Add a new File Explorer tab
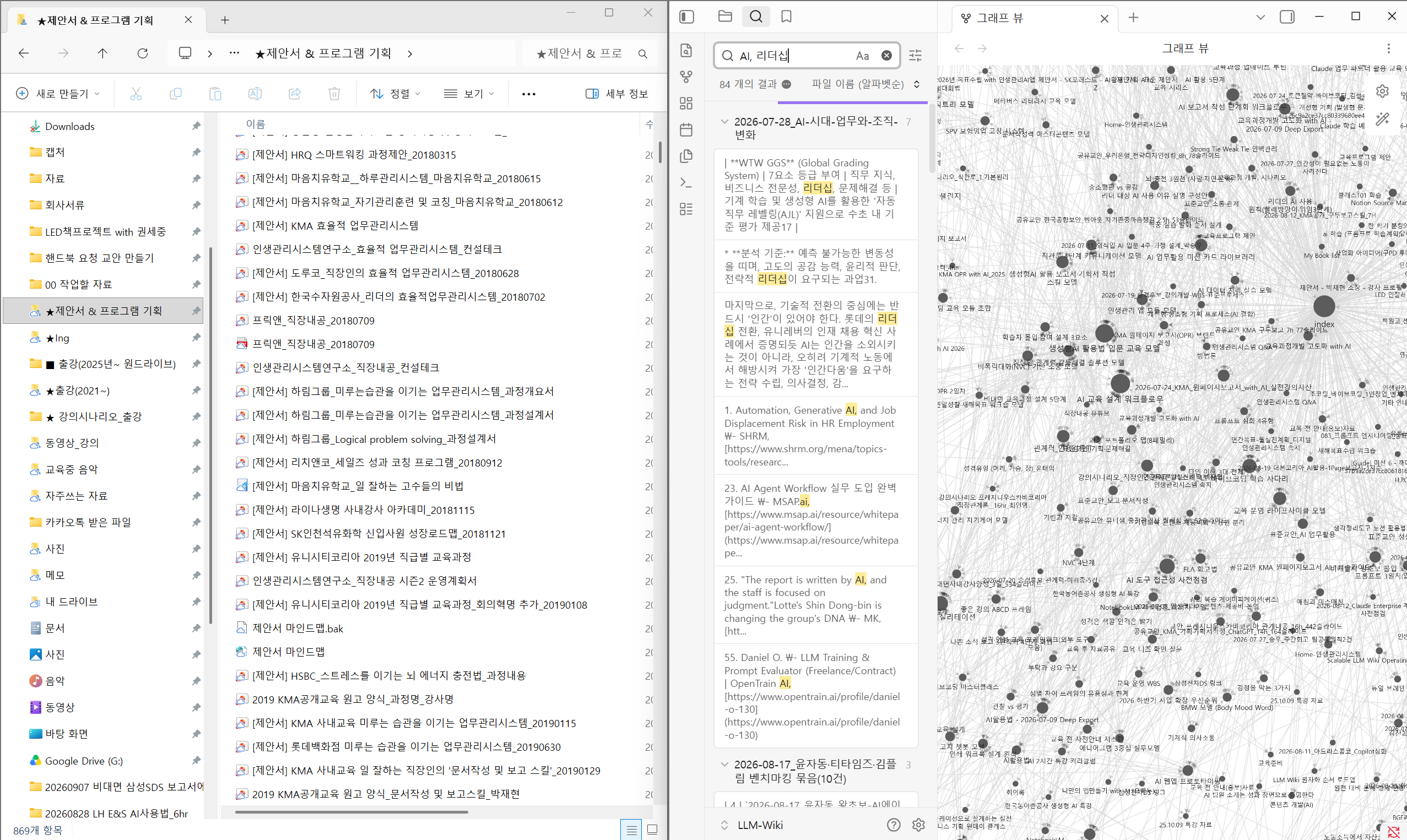Viewport: 1407px width, 840px height. click(225, 20)
